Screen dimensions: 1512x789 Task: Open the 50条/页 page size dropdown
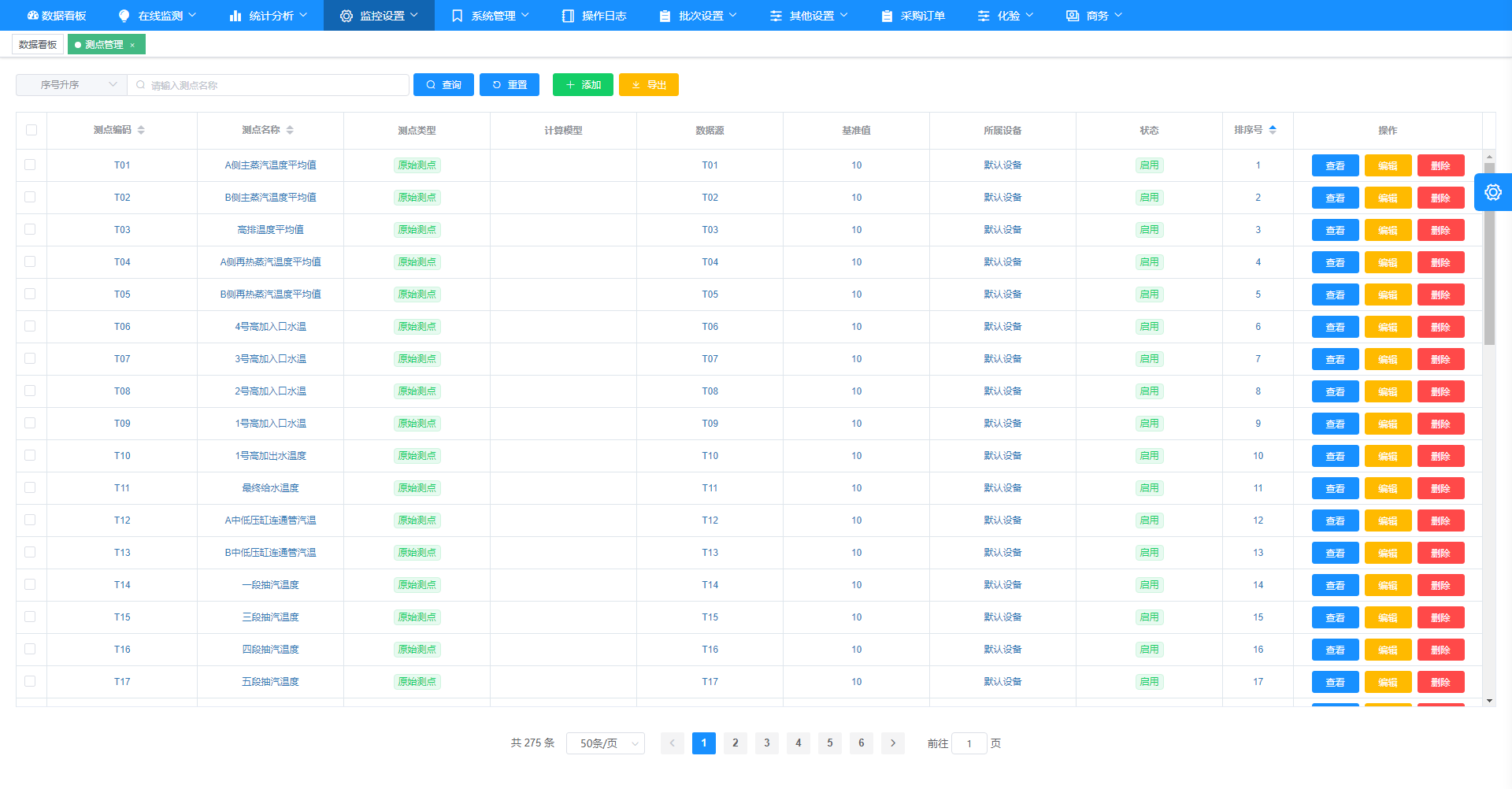point(605,743)
